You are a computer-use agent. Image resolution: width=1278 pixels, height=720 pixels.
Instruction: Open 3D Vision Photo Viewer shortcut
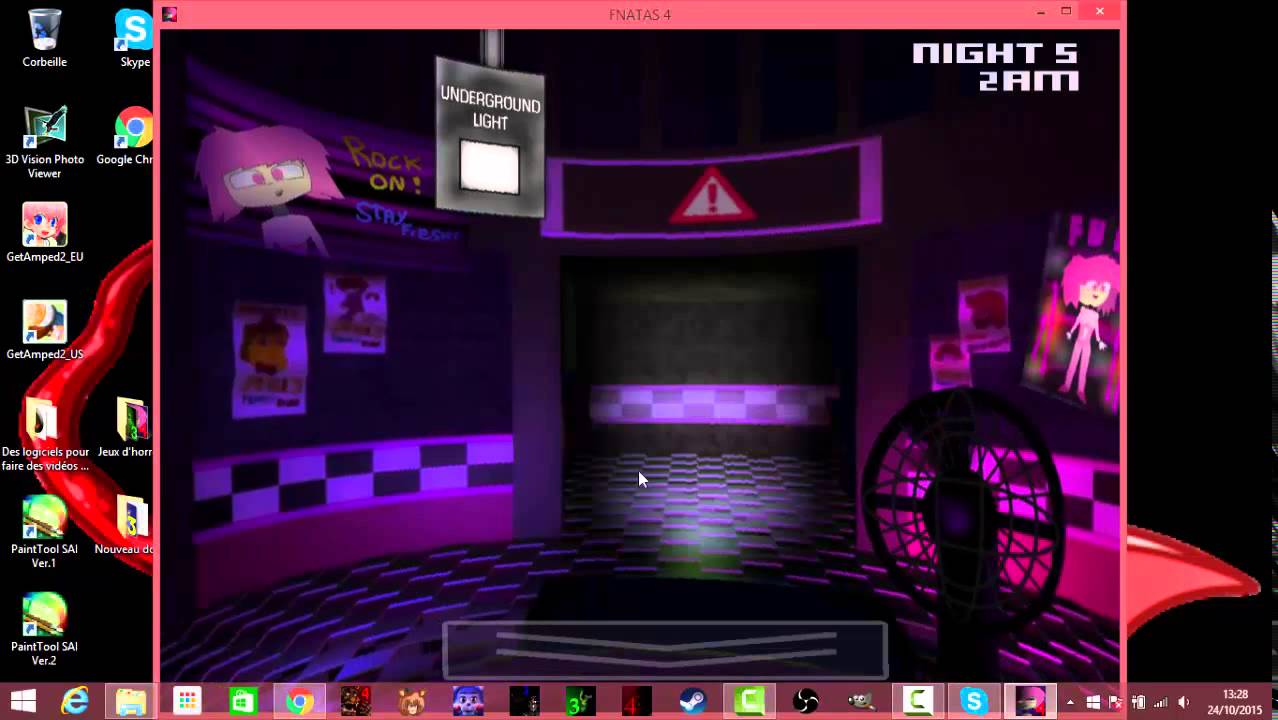pyautogui.click(x=44, y=142)
